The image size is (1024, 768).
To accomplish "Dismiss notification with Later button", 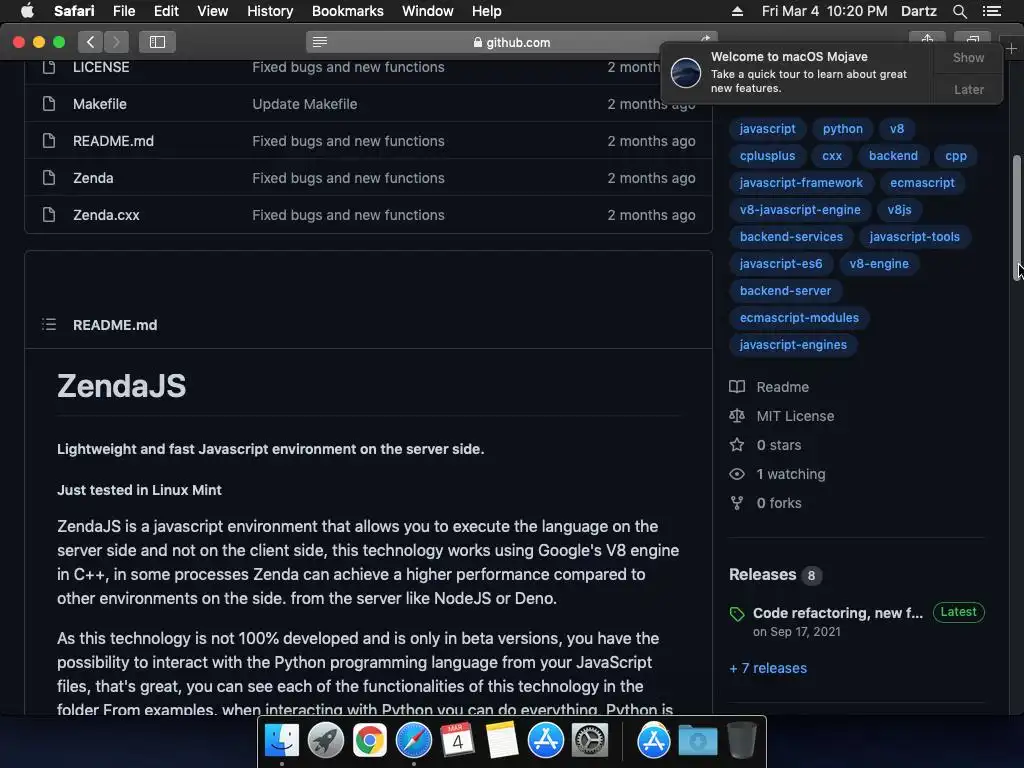I will coord(968,89).
